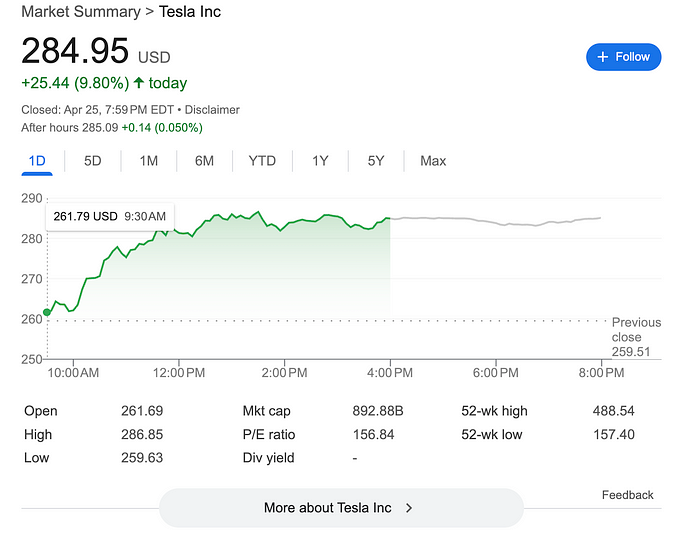This screenshot has width=700, height=540.
Task: Click the Closed: Apr 25 timestamp text
Action: click(97, 110)
